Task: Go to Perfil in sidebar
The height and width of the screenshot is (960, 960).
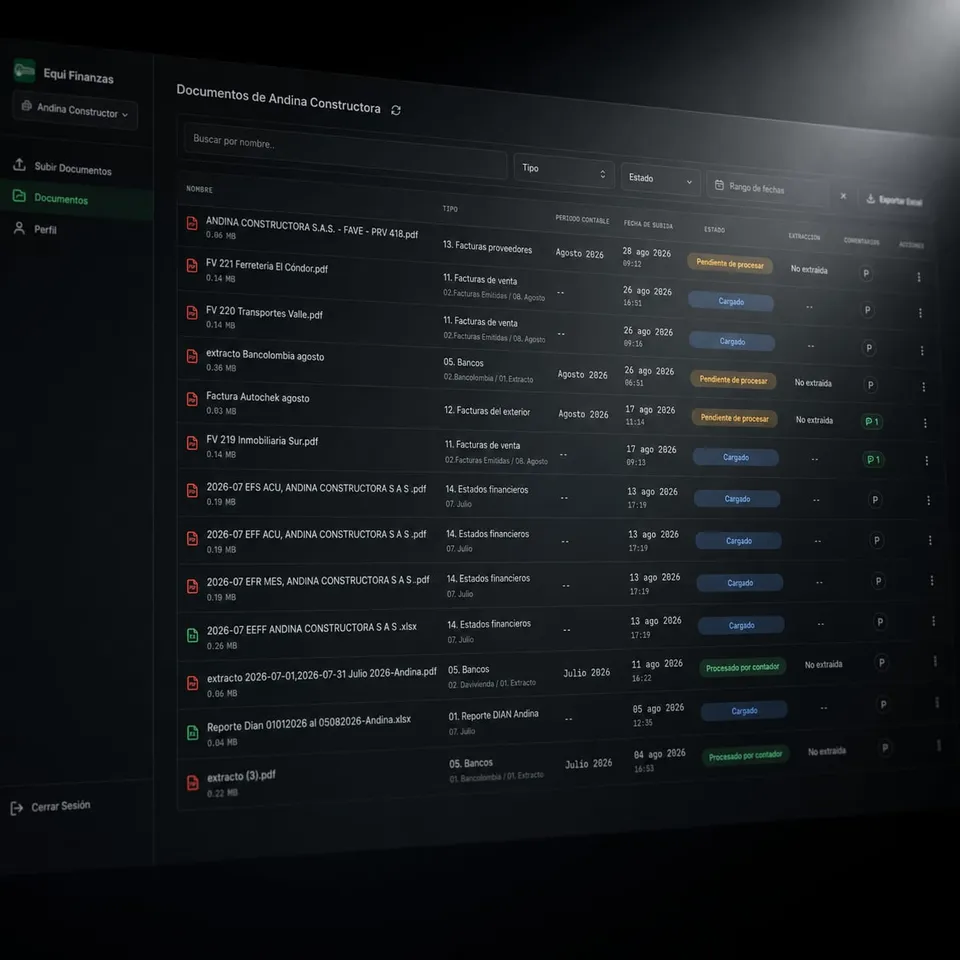Action: [36, 229]
